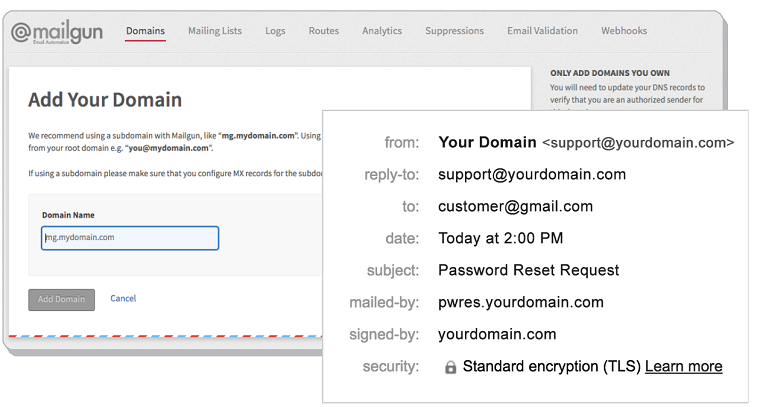This screenshot has width=760, height=407.
Task: Open the Logs tab
Action: point(275,31)
